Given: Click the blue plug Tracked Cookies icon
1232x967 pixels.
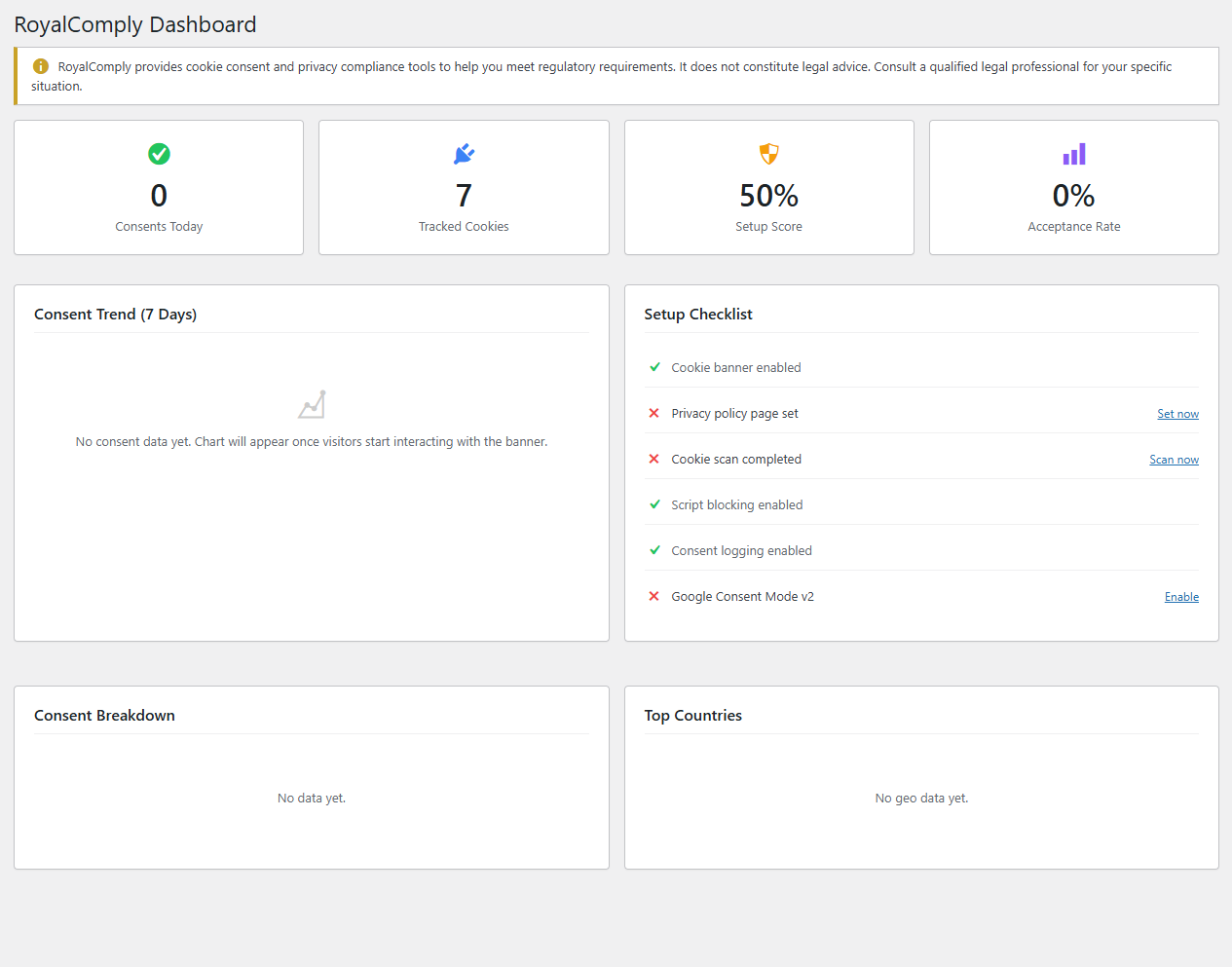Looking at the screenshot, I should point(464,154).
